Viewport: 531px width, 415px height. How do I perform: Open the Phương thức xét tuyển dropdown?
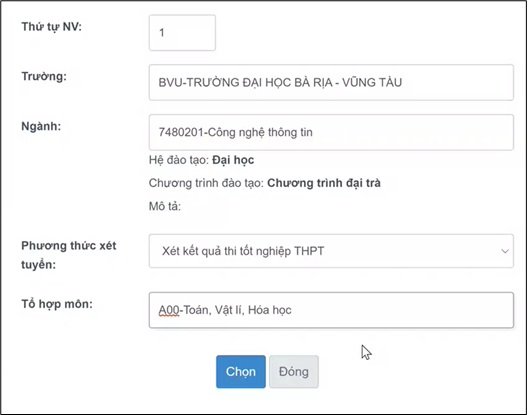[x=331, y=251]
